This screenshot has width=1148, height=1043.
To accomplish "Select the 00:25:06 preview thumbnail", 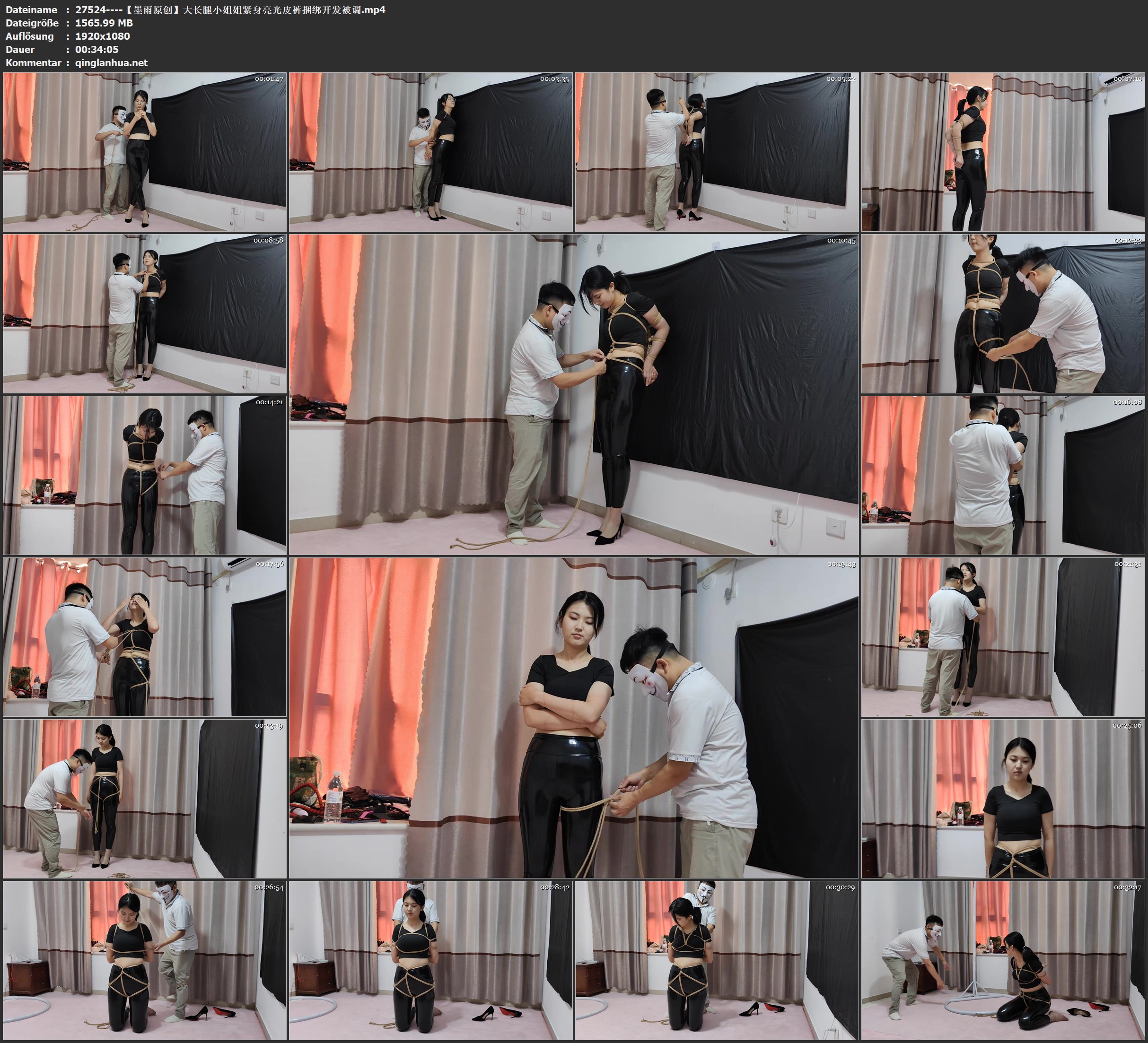I will click(x=1002, y=799).
